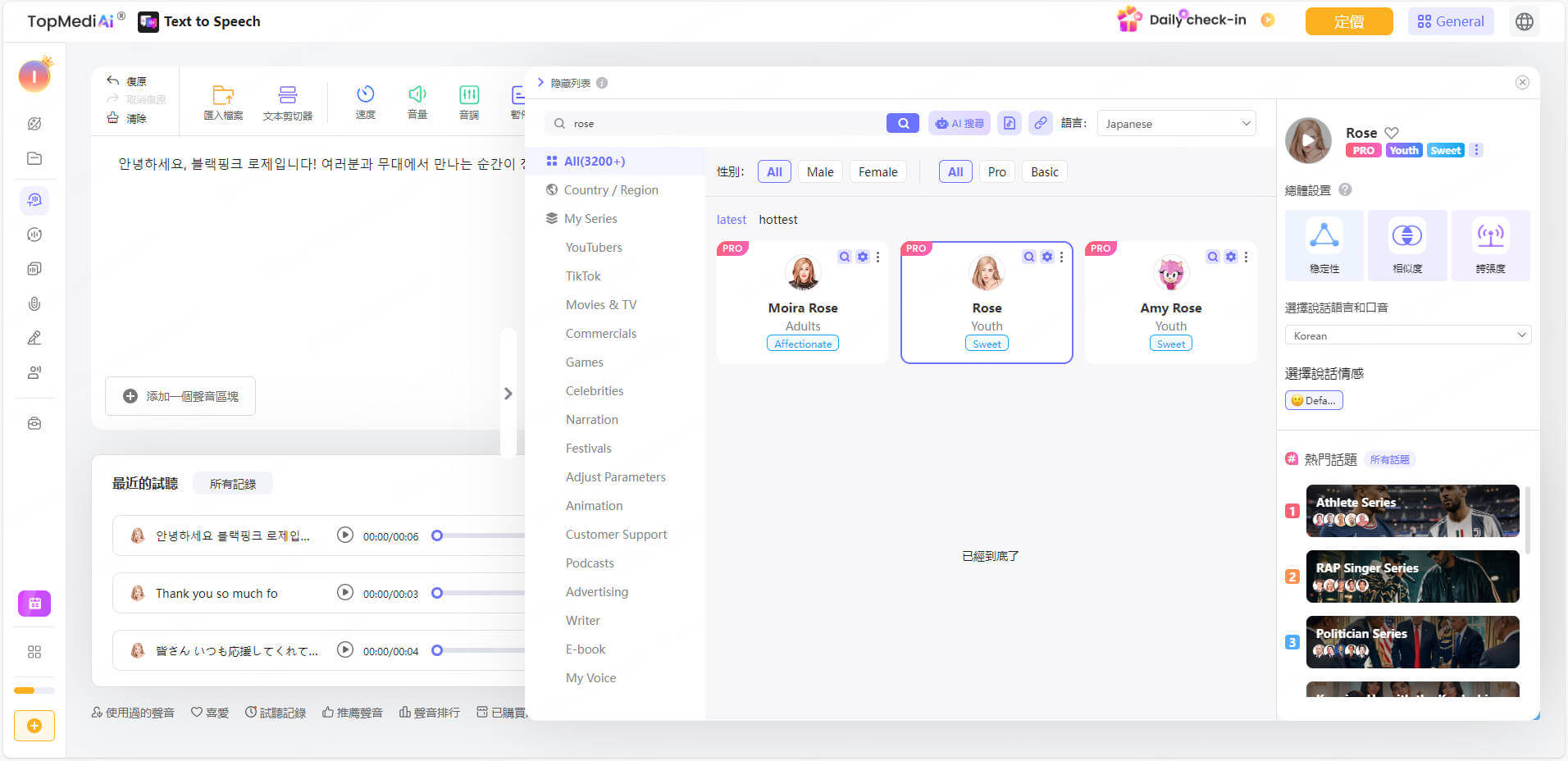The width and height of the screenshot is (1568, 761).
Task: Click the link icon beside search
Action: [1041, 123]
